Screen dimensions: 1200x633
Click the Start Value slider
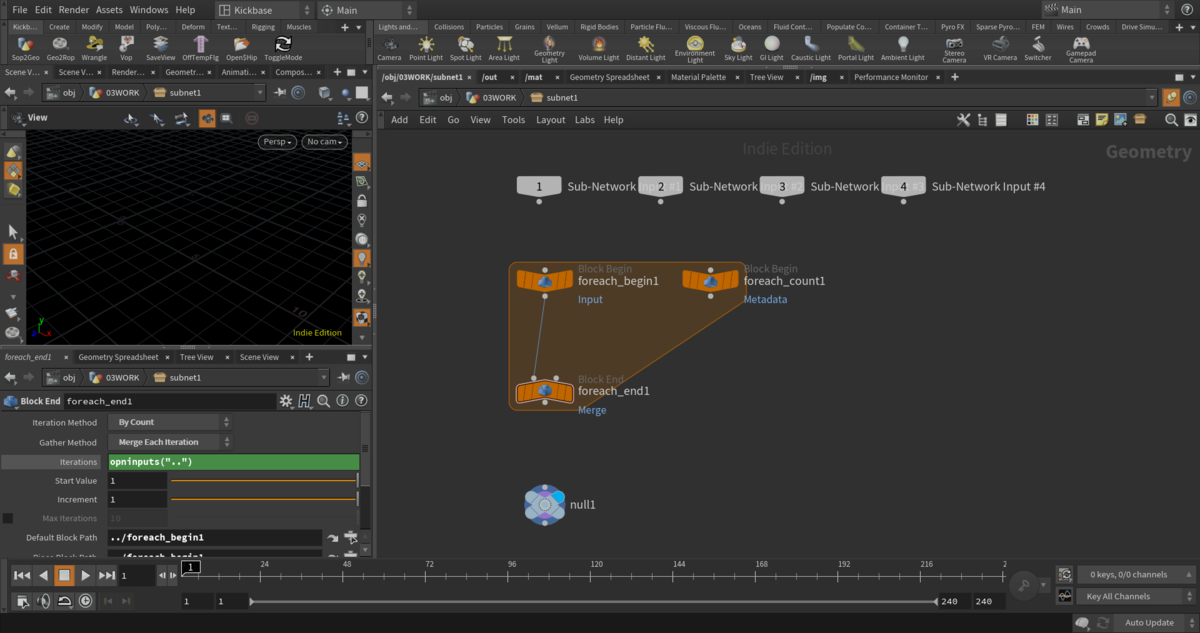click(263, 481)
